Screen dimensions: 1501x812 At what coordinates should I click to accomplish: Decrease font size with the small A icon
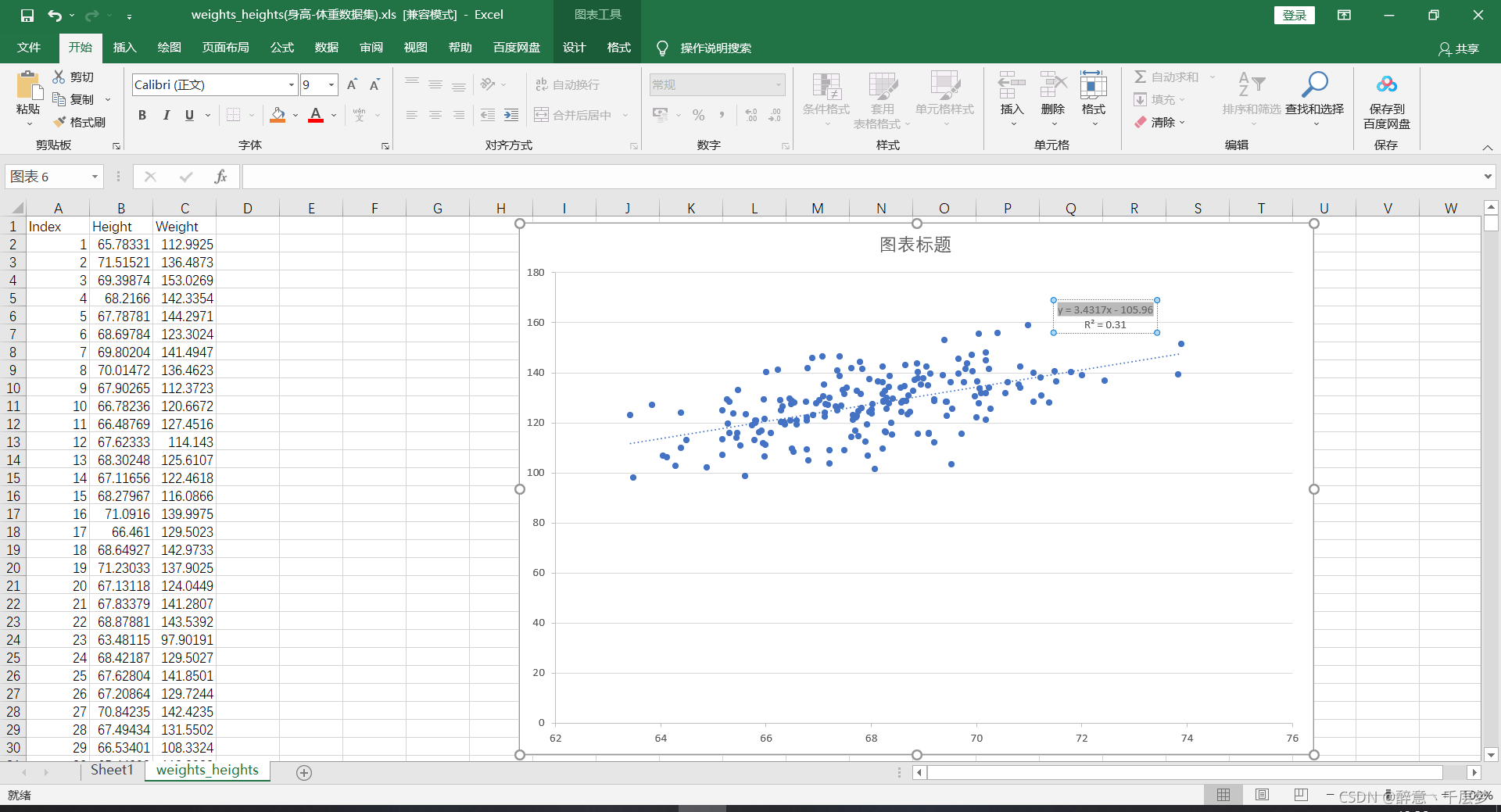(x=375, y=84)
